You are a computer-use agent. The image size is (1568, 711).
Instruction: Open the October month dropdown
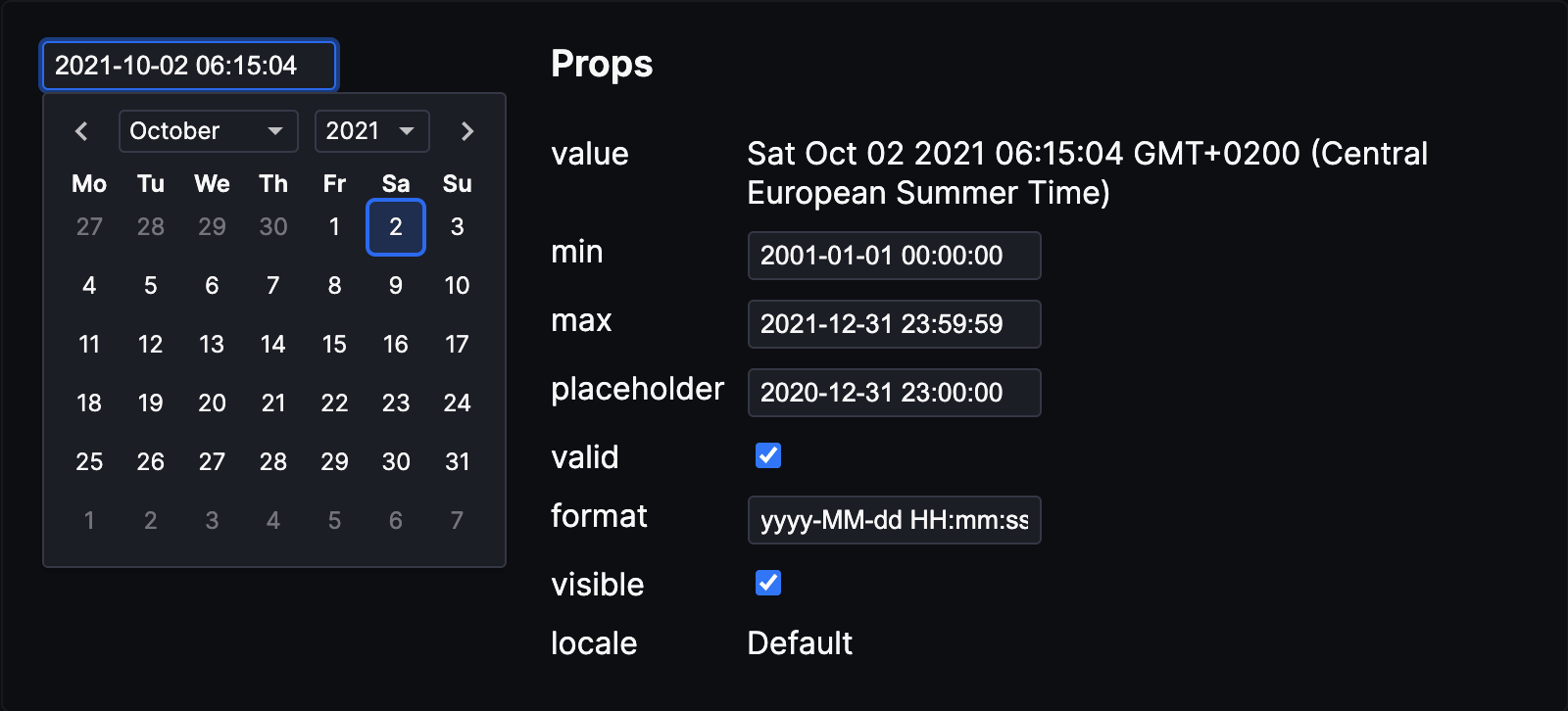[x=209, y=131]
